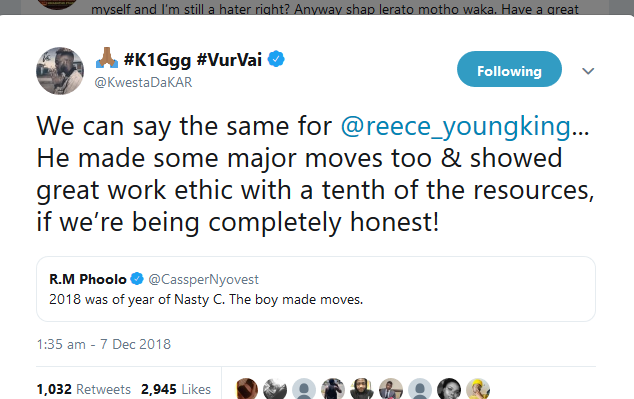Screen dimensions: 634x399
Task: Open the @KwestaDaKAR handle
Action: (x=143, y=82)
